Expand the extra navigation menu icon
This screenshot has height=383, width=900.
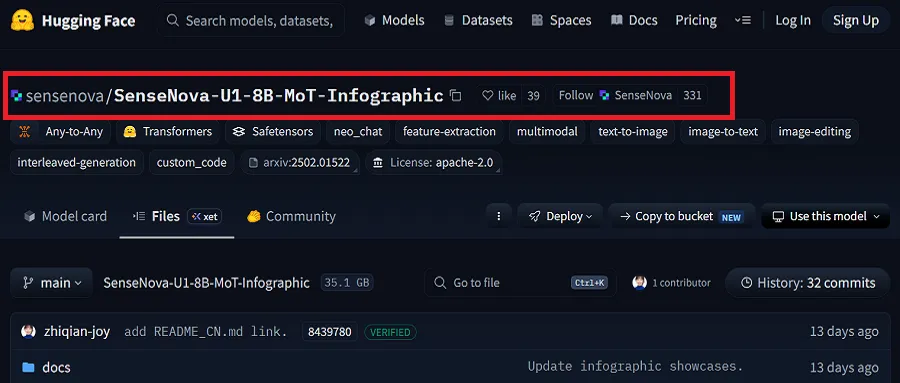pyautogui.click(x=742, y=21)
